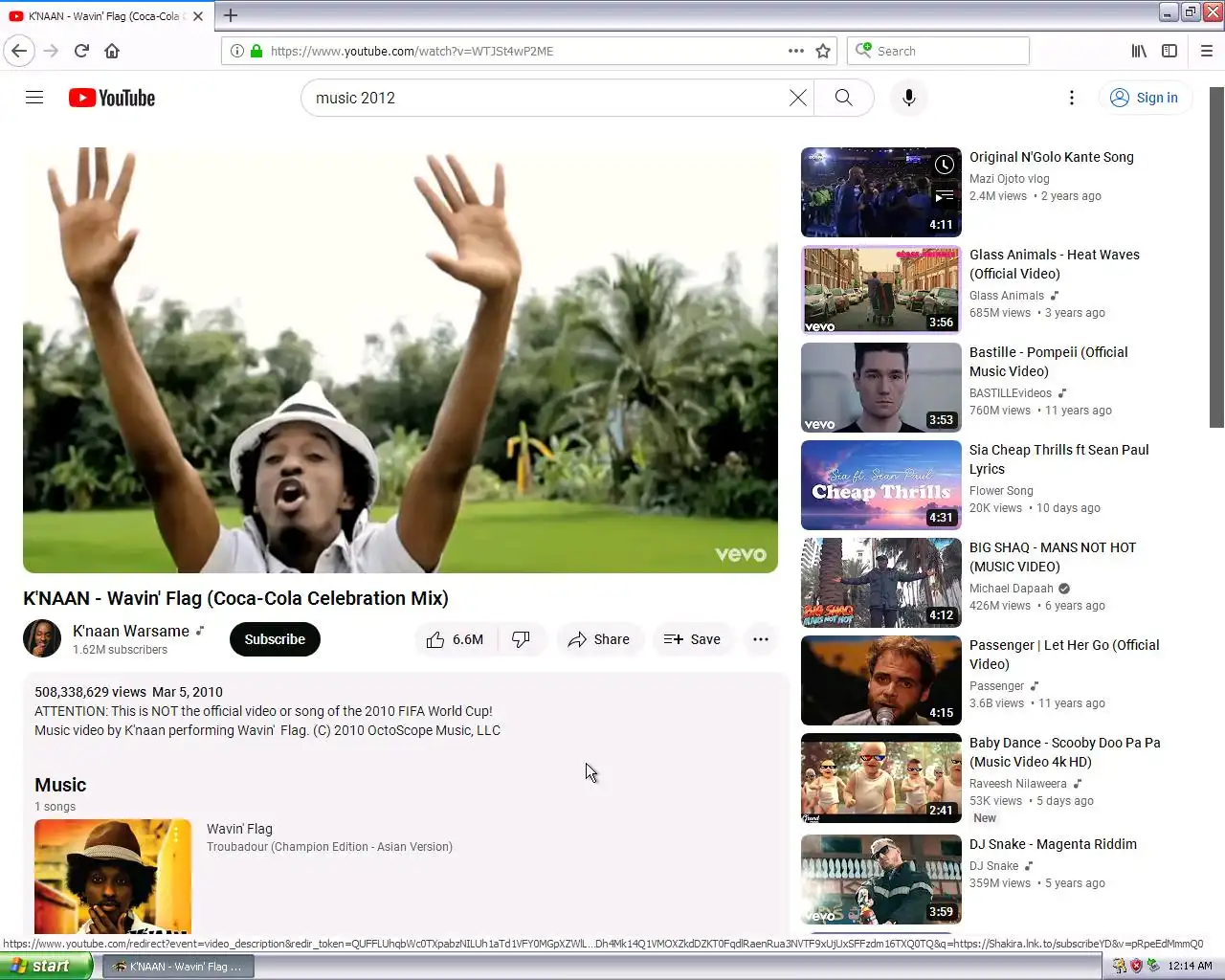Open Mazi Ojoto vlog channel name
The image size is (1225, 980).
(1010, 179)
